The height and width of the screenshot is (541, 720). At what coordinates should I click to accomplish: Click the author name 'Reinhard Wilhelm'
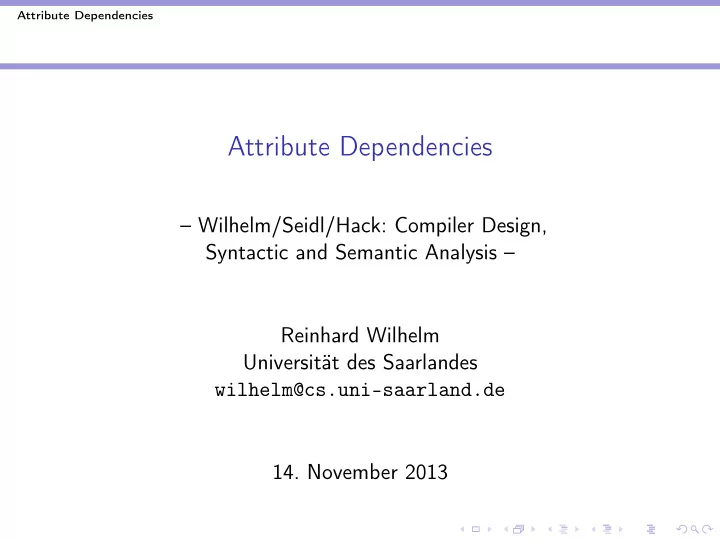click(x=360, y=335)
